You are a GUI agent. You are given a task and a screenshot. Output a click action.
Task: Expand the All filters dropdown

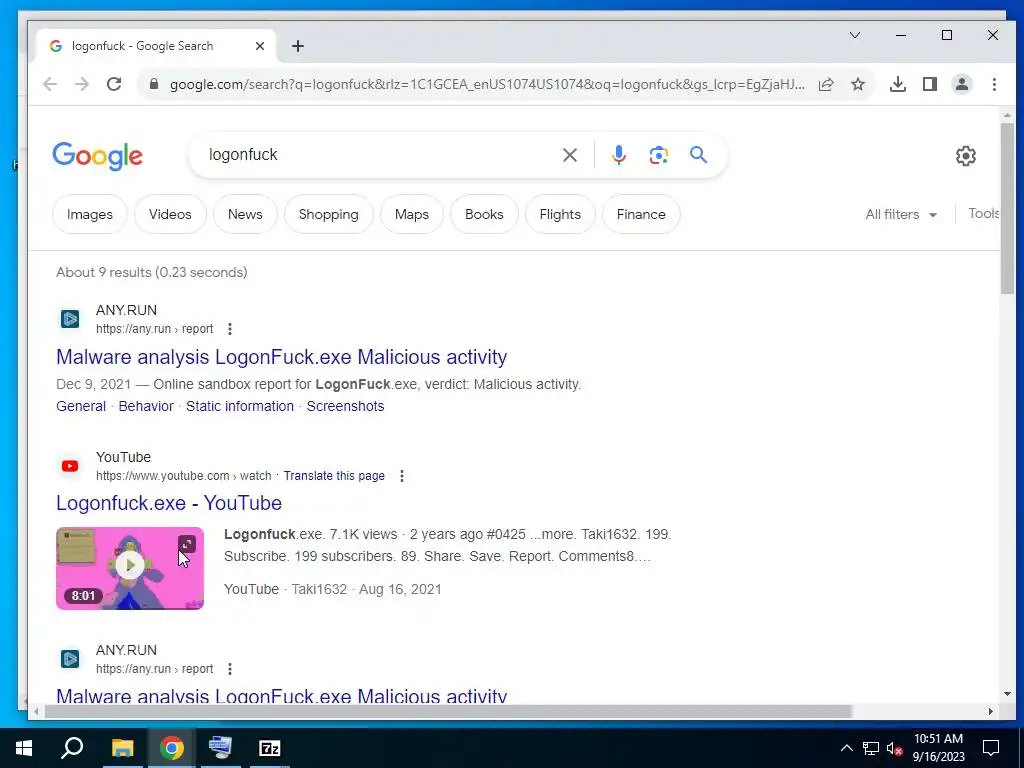coord(901,214)
